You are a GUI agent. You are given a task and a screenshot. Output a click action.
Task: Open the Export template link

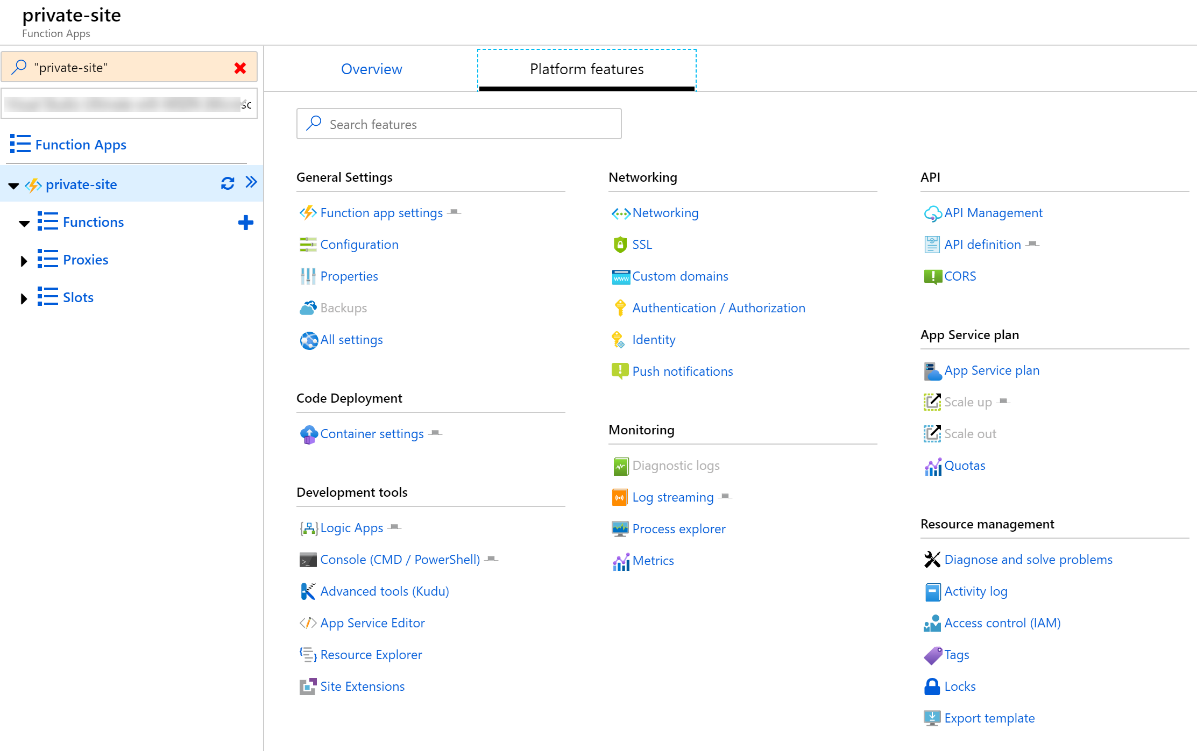click(989, 718)
